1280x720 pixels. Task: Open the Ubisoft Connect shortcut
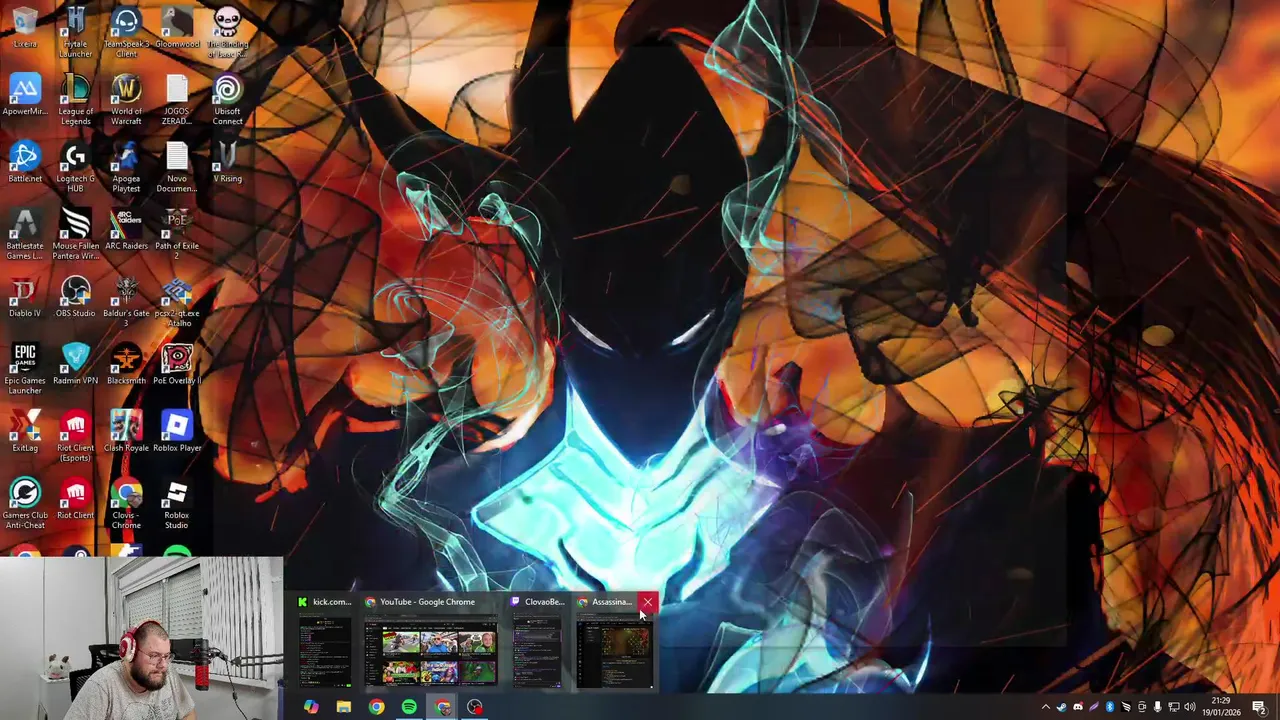pyautogui.click(x=227, y=98)
